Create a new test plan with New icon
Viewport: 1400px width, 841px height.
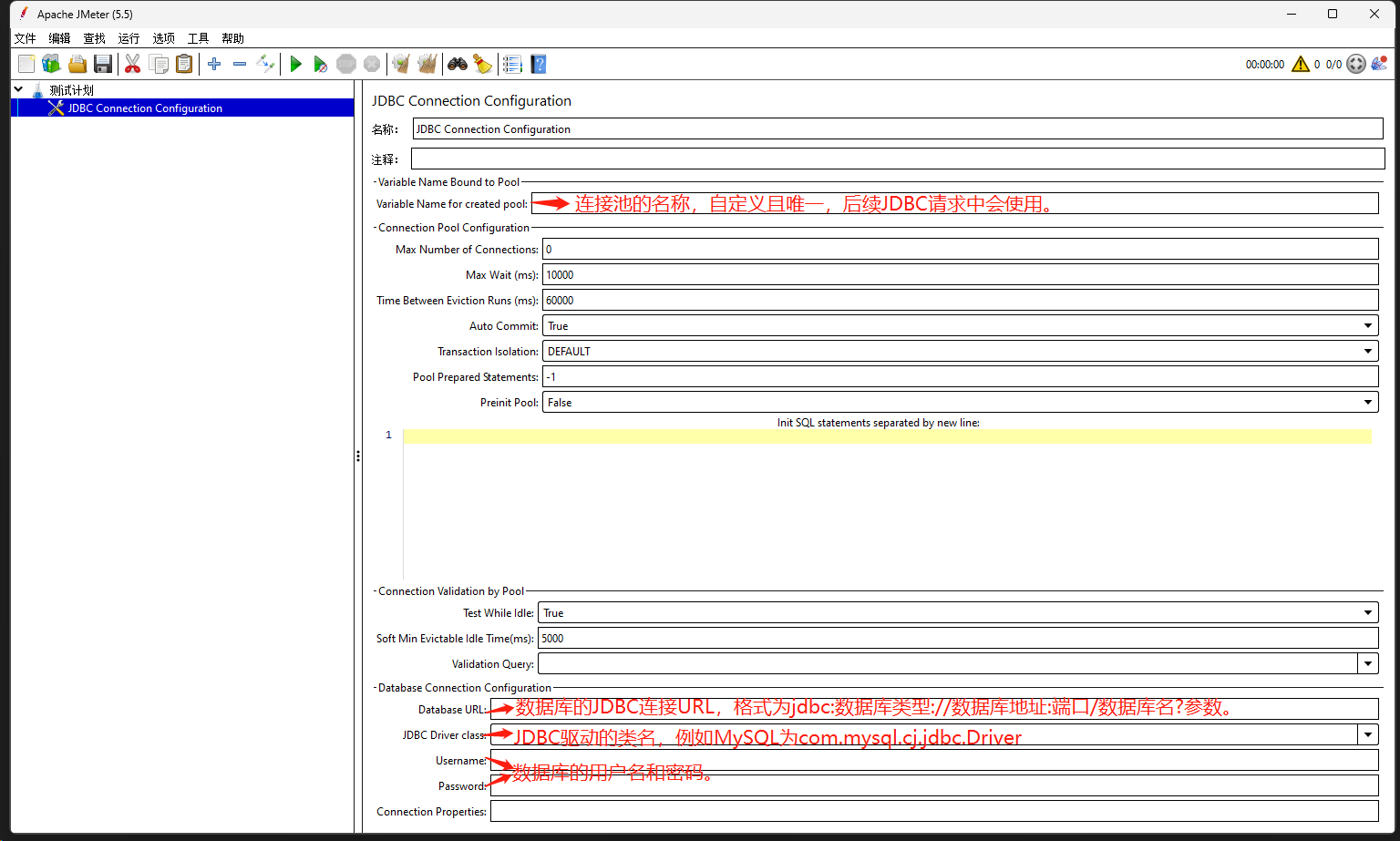[x=26, y=64]
